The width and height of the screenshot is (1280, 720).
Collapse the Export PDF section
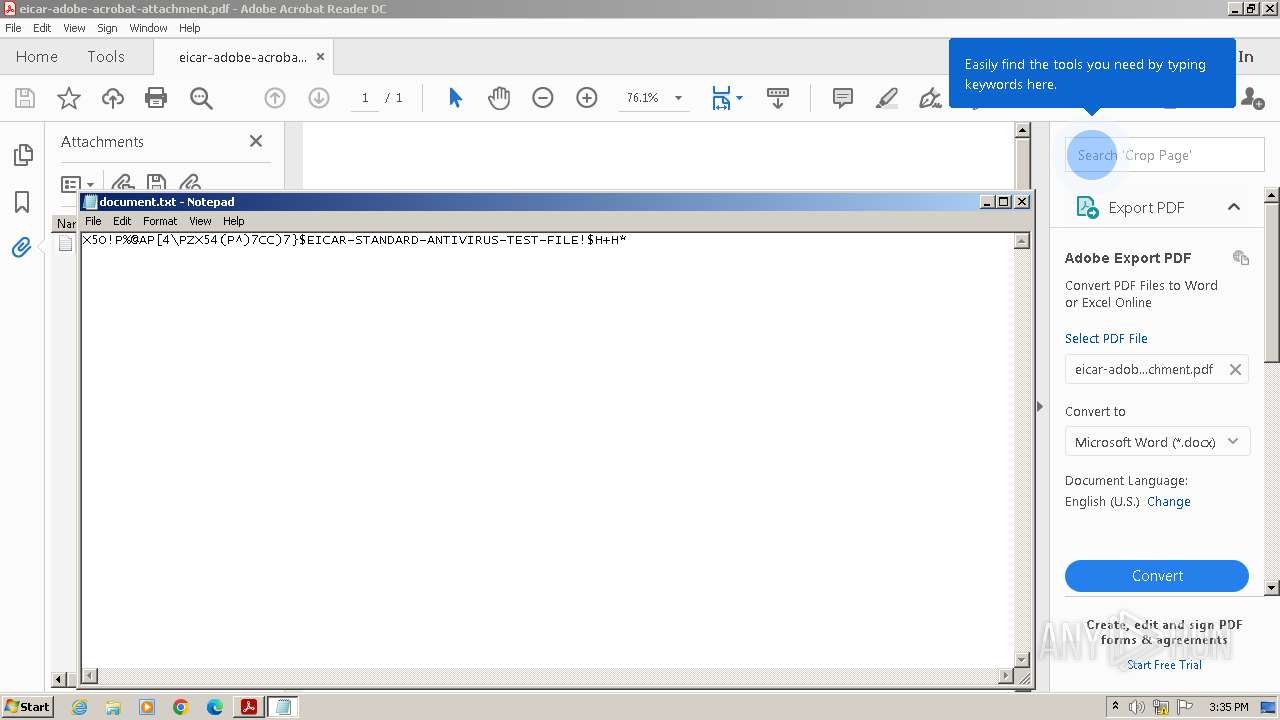point(1234,207)
